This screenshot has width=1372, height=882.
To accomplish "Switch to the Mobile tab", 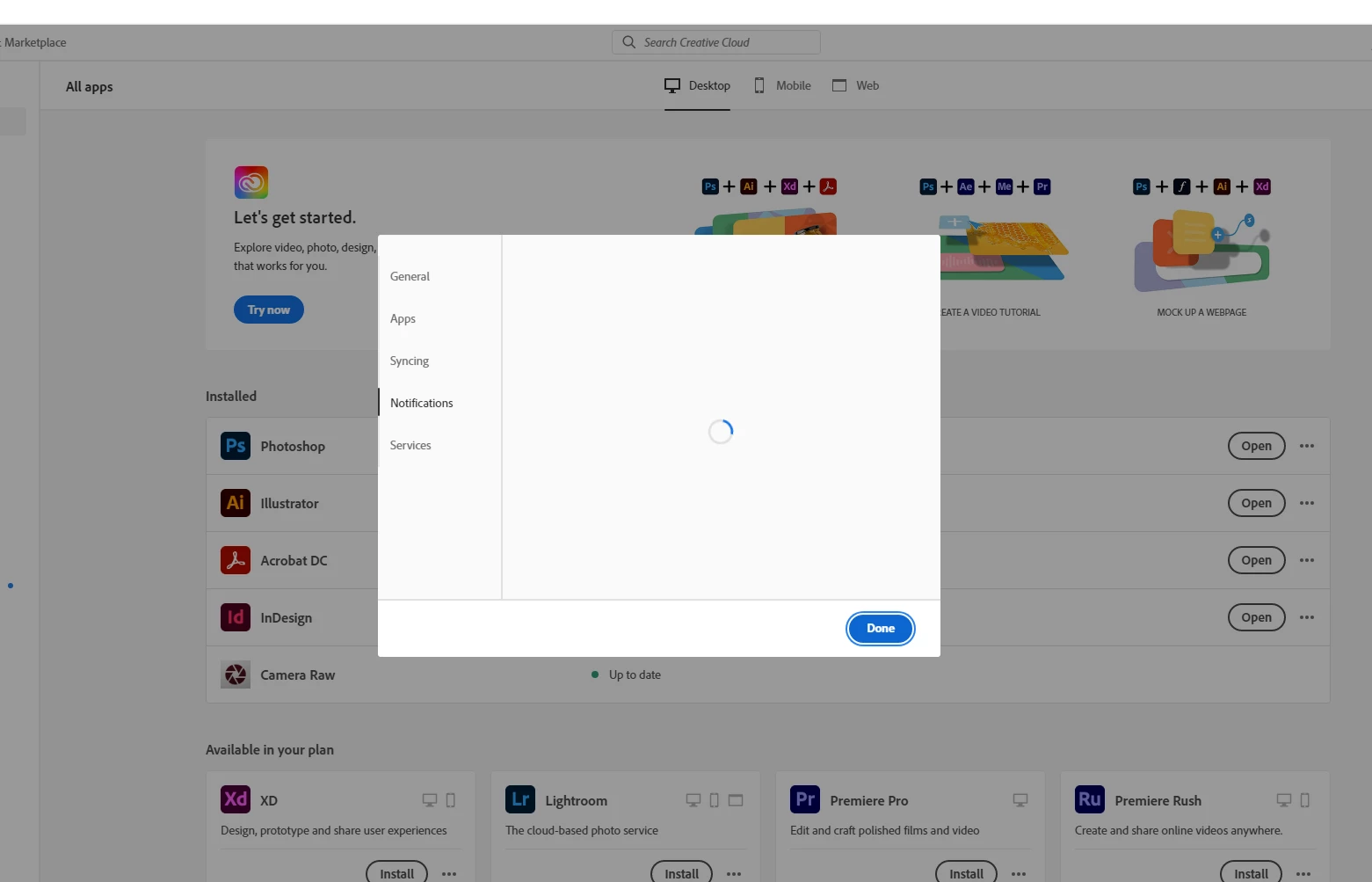I will pyautogui.click(x=782, y=85).
